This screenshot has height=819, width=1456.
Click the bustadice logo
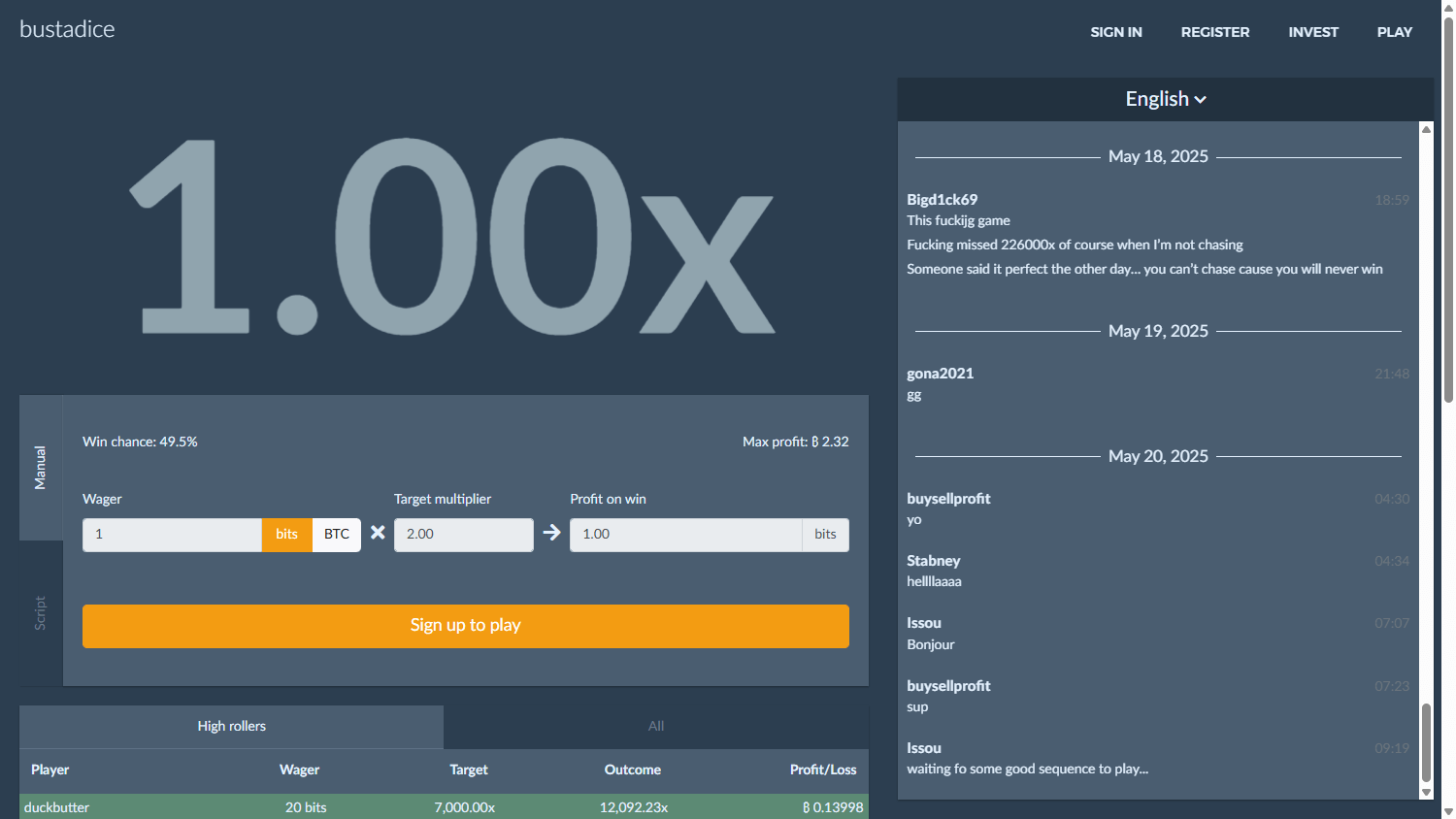(67, 29)
